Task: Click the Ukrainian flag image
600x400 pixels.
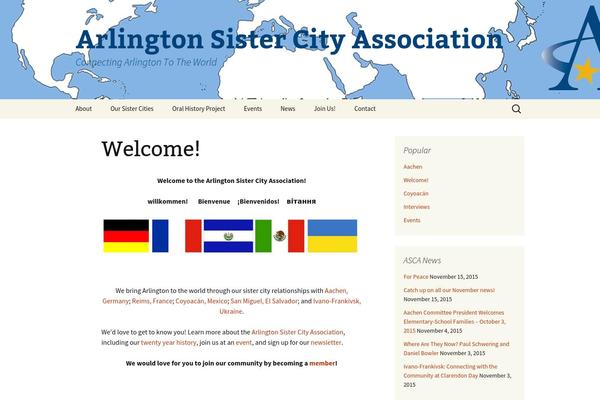Action: click(333, 236)
